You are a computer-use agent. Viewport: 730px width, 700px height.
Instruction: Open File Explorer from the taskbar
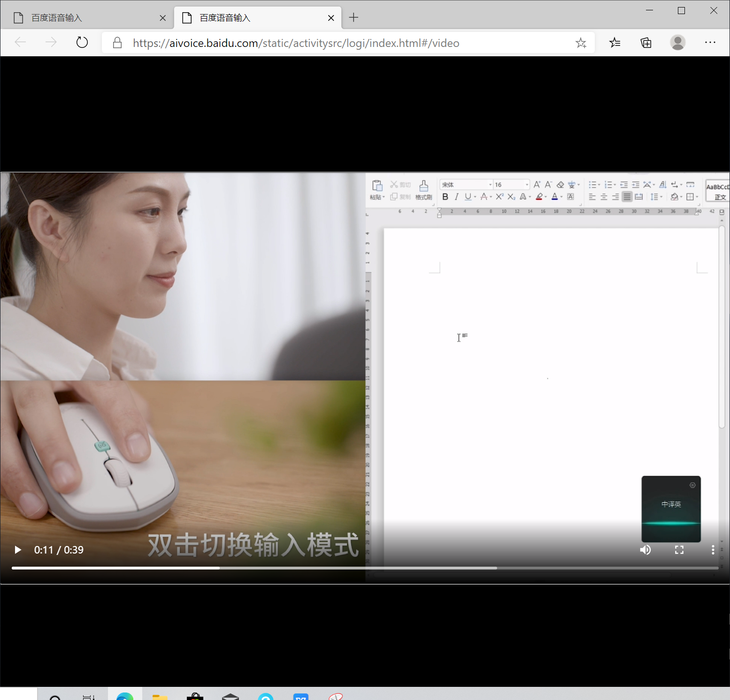158,697
